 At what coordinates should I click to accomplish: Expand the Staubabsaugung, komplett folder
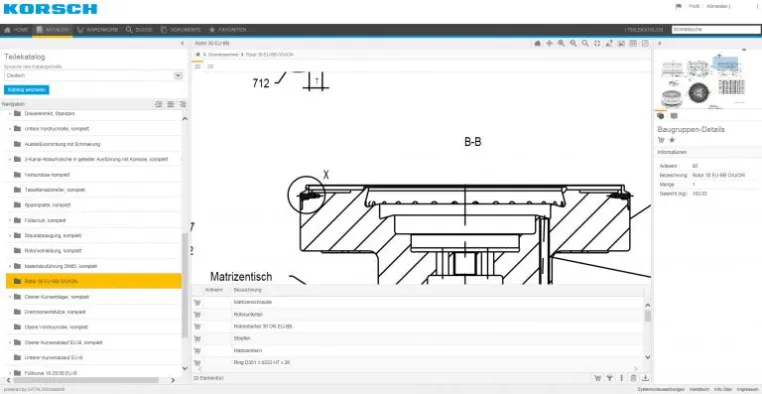coord(10,236)
